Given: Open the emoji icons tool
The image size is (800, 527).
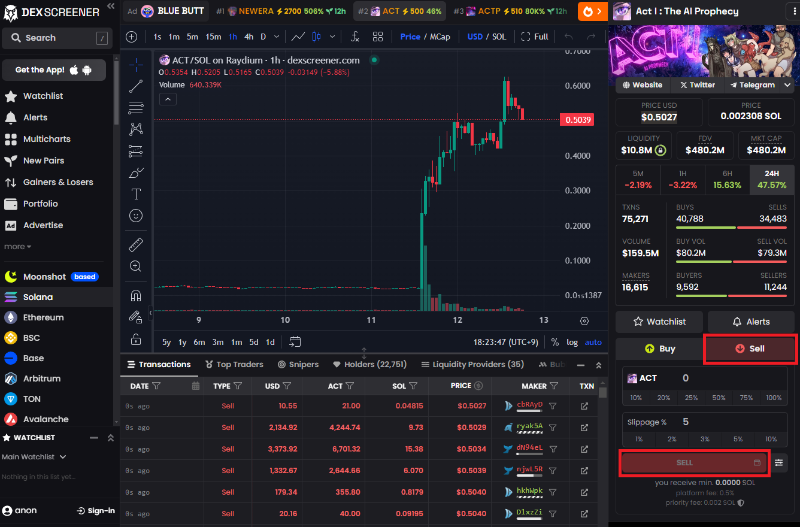Looking at the screenshot, I should click(x=136, y=216).
